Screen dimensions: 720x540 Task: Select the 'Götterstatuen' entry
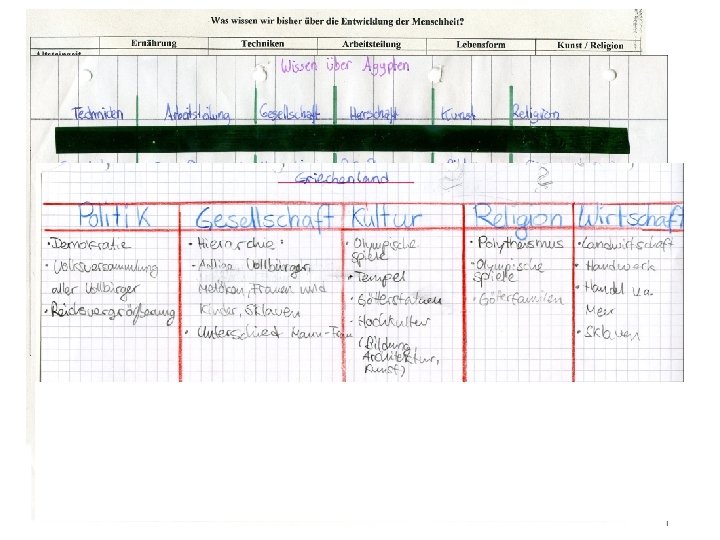(398, 300)
